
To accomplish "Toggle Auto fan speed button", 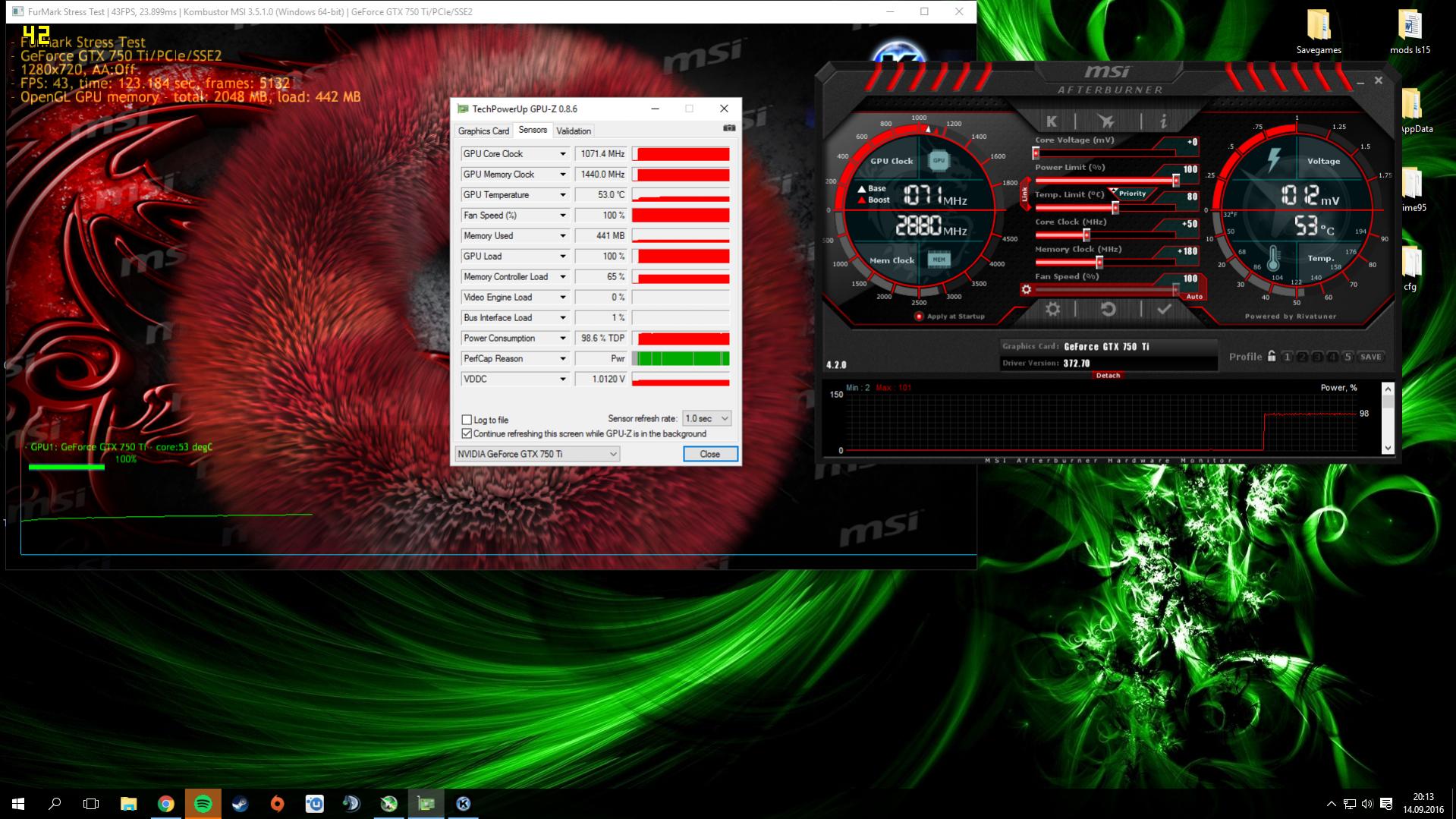I will pos(1194,297).
